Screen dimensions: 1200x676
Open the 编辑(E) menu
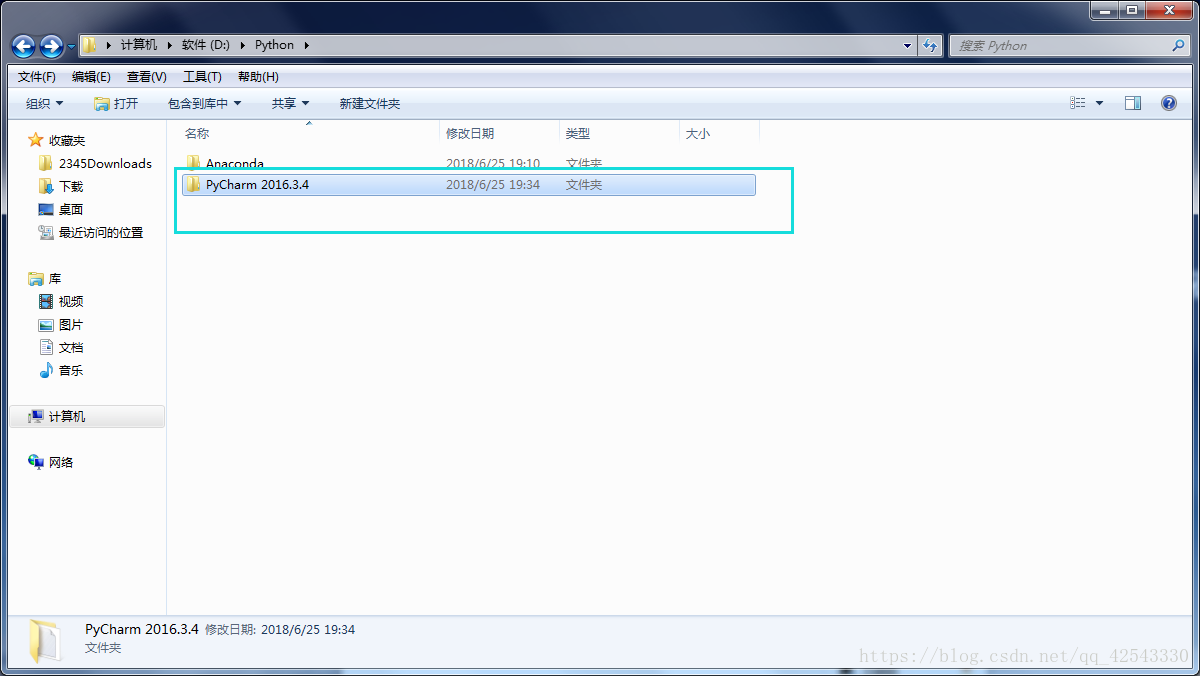coord(91,77)
